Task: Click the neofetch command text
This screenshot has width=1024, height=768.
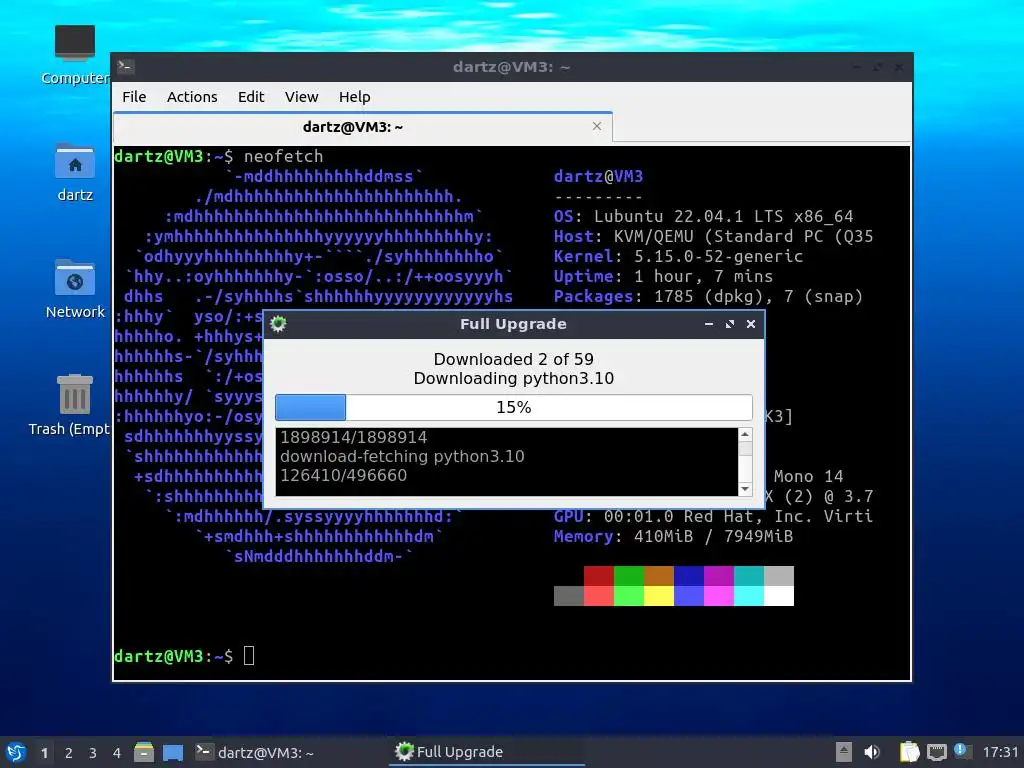Action: pyautogui.click(x=283, y=156)
